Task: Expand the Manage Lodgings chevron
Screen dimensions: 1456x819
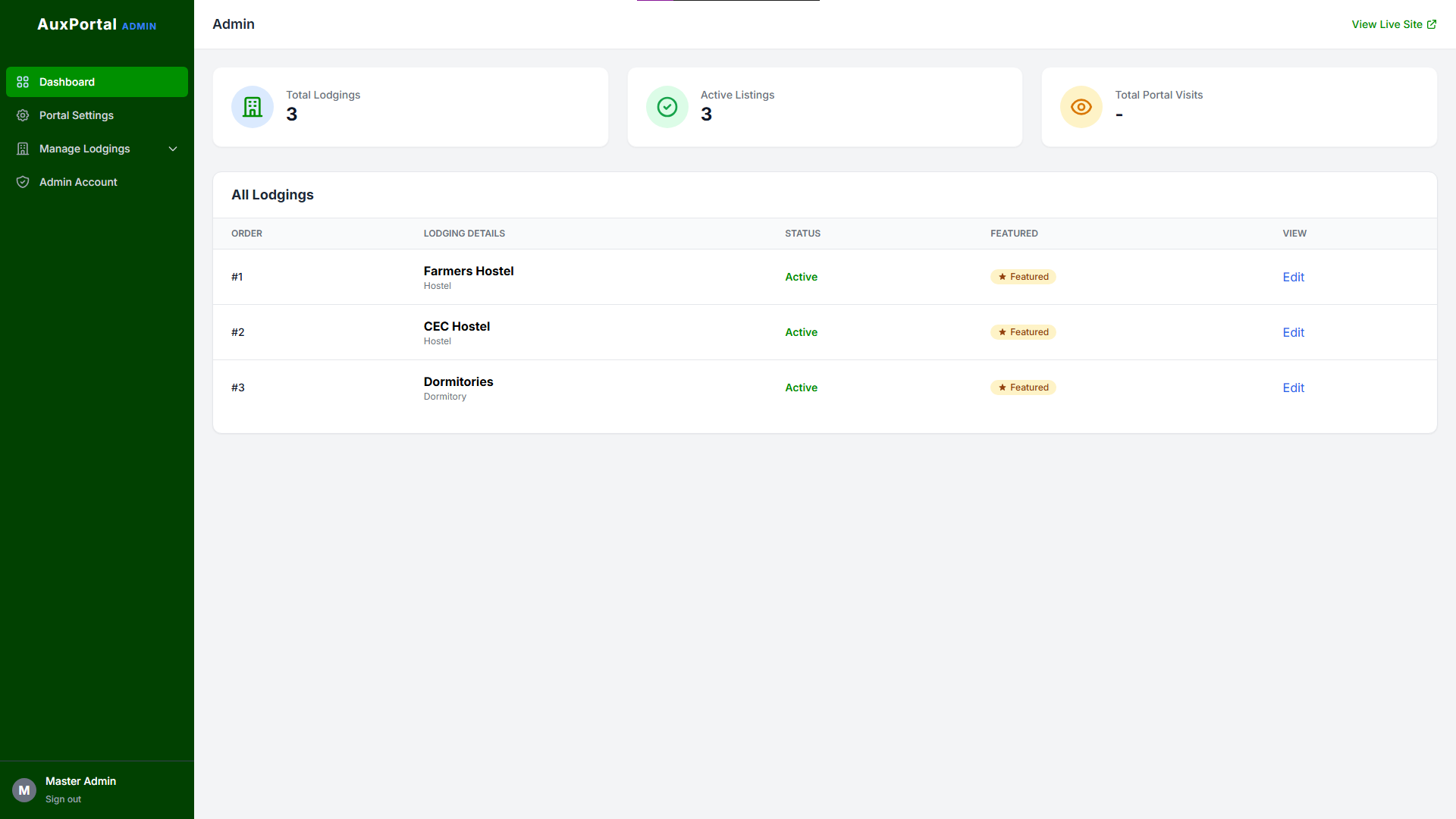Action: pyautogui.click(x=173, y=149)
